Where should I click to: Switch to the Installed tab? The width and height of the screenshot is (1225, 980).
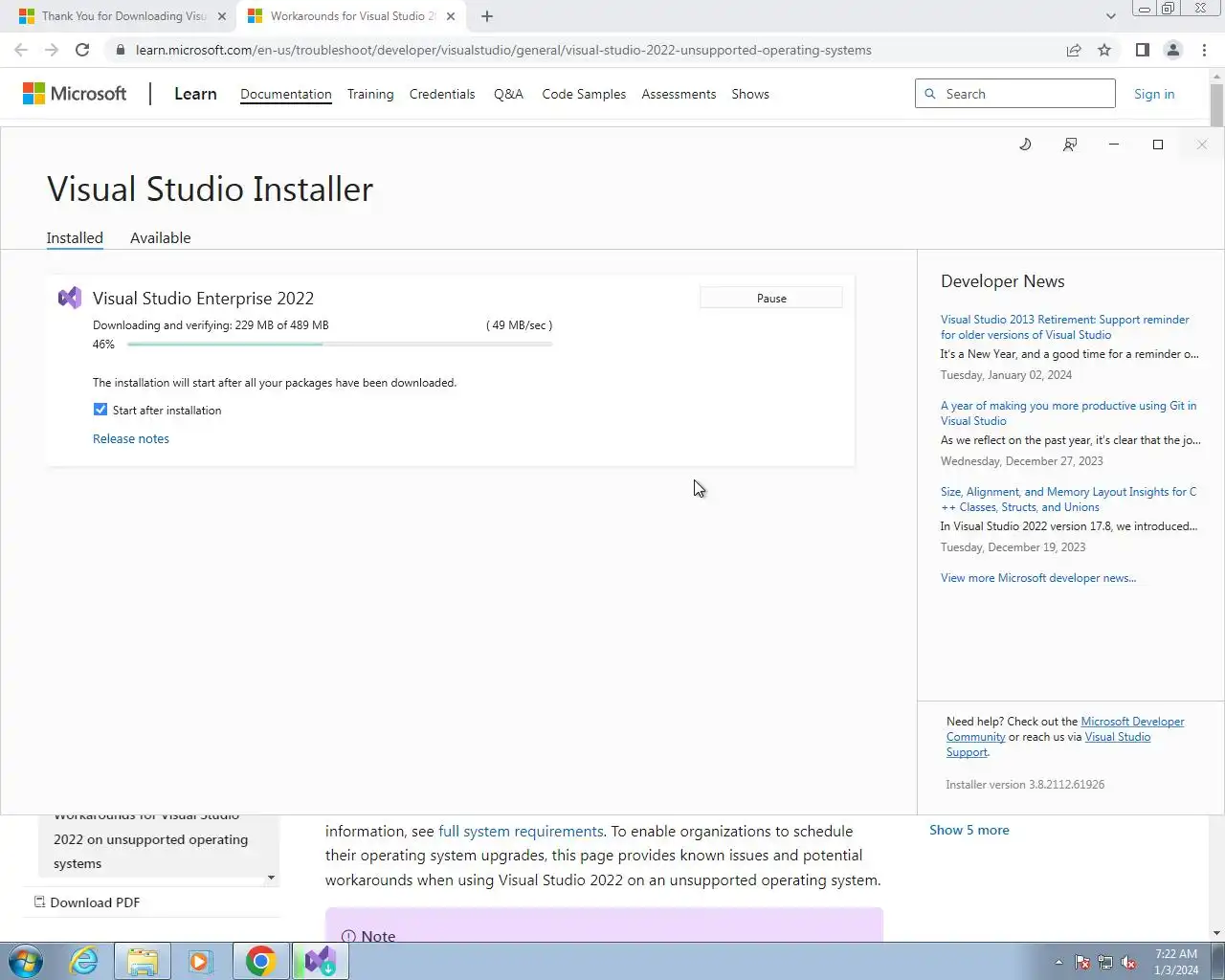pos(75,237)
